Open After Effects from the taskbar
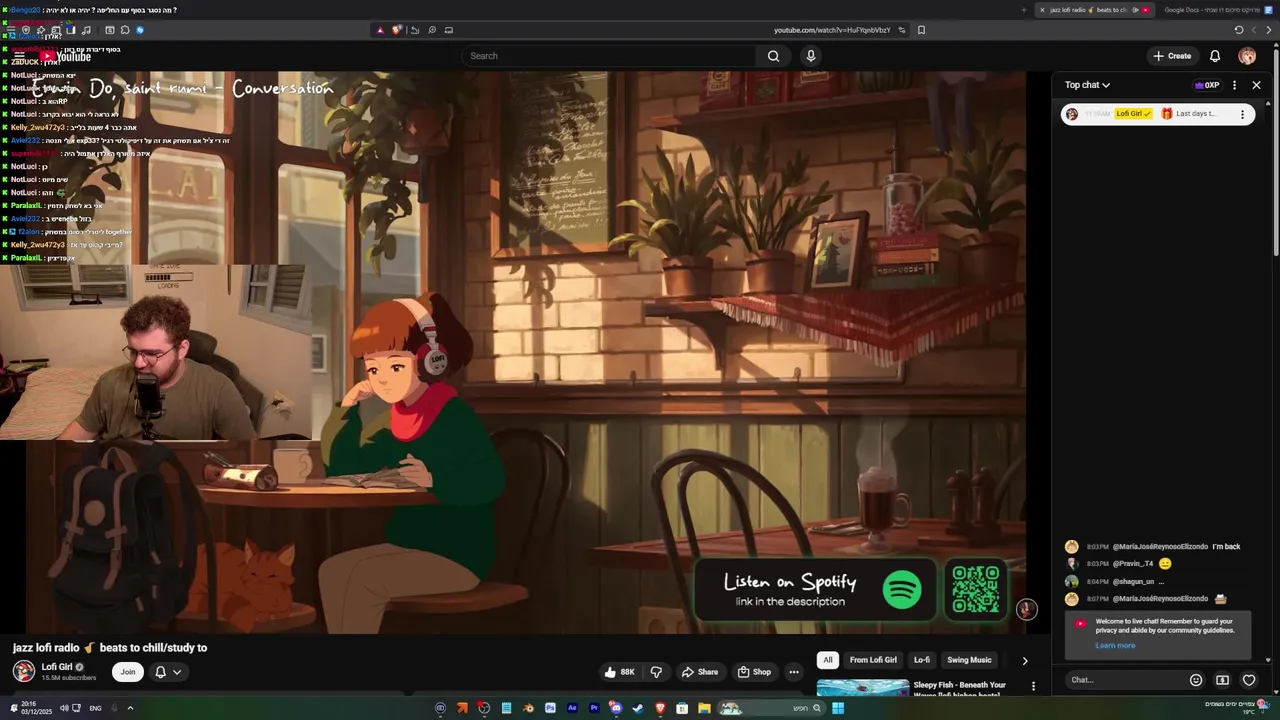 coord(572,708)
